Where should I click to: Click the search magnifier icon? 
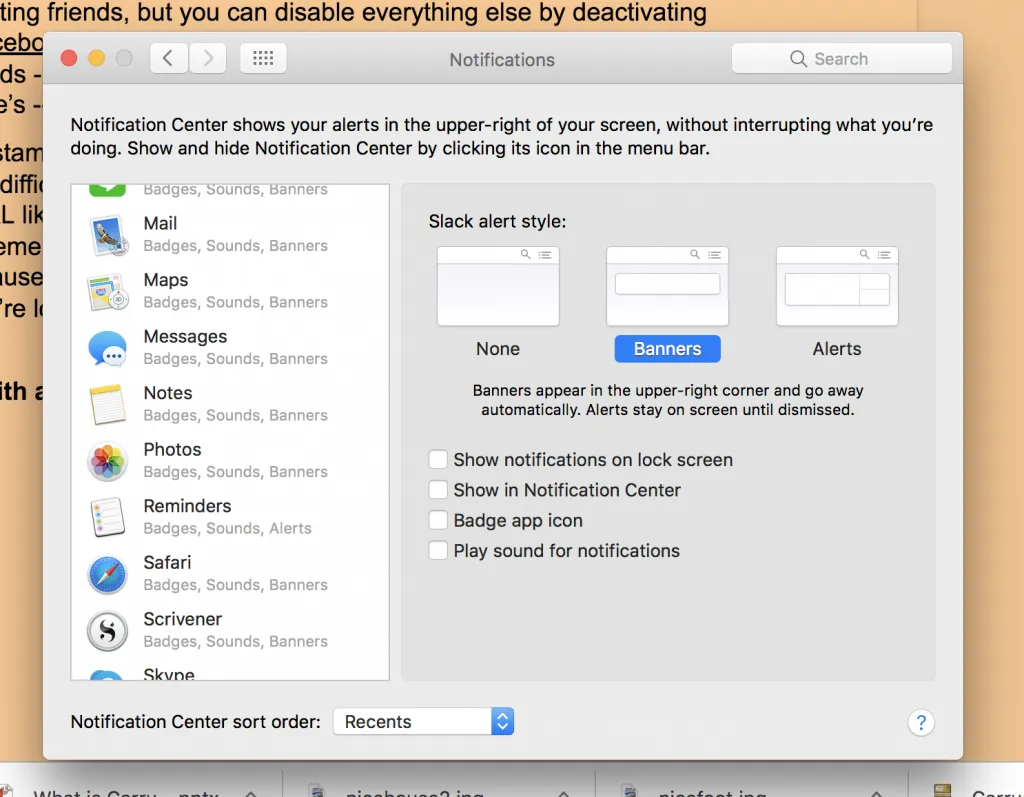point(798,59)
